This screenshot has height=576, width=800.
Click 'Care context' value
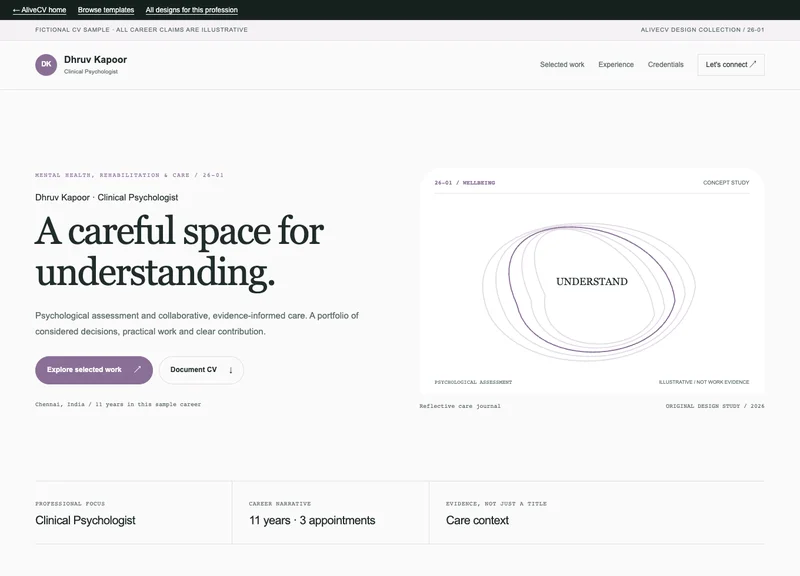pyautogui.click(x=477, y=520)
